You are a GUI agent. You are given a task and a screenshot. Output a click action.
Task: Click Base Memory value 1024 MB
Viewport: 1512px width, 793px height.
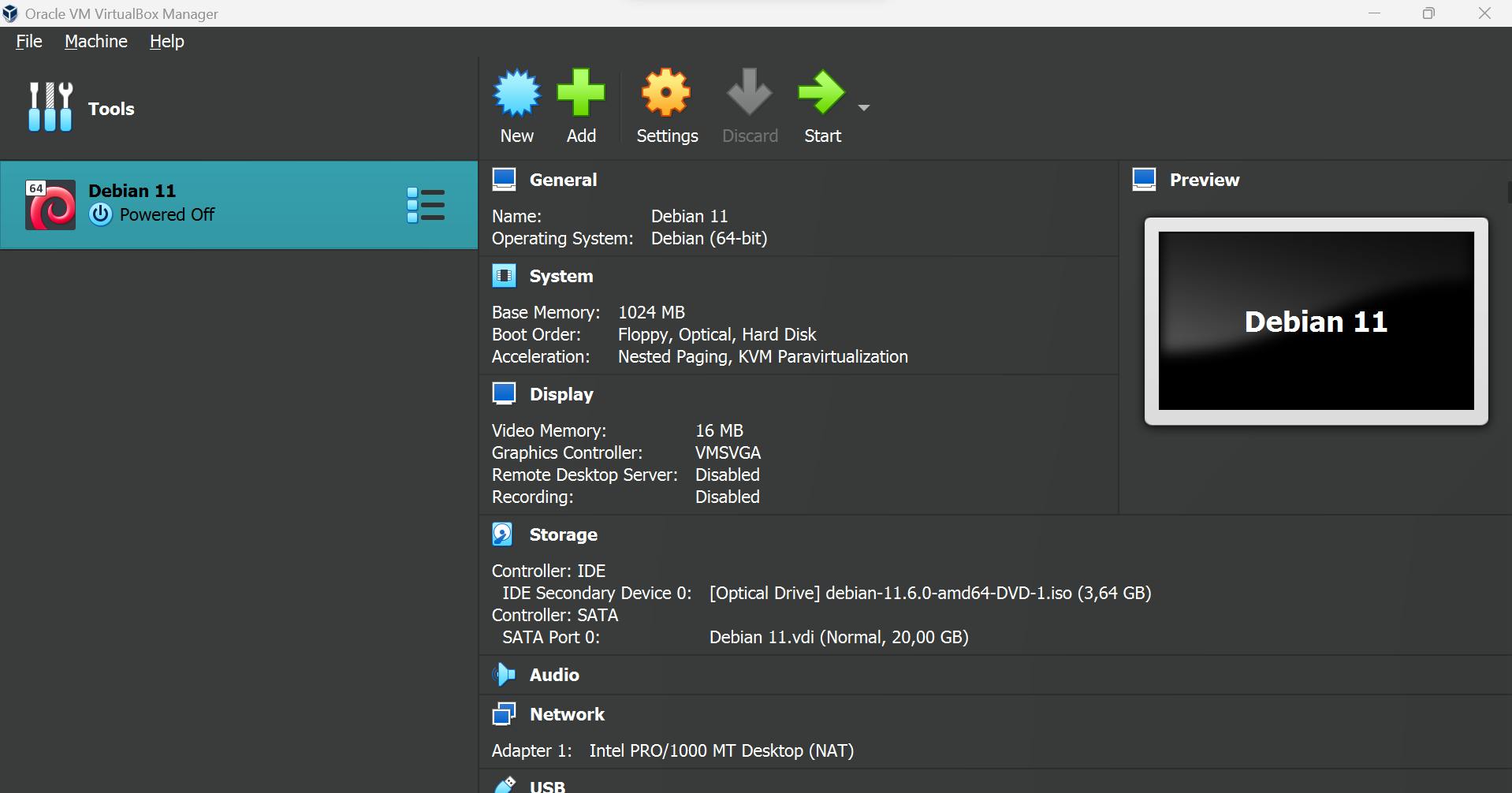pos(651,312)
